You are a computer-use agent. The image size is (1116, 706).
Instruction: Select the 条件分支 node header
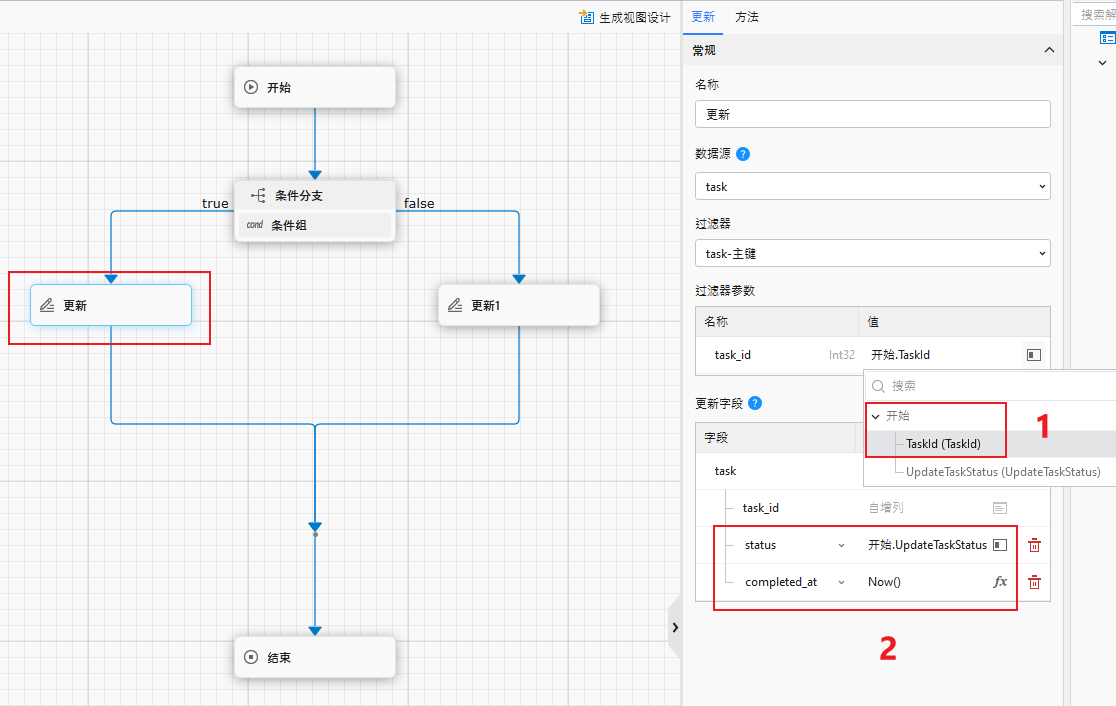tap(315, 196)
